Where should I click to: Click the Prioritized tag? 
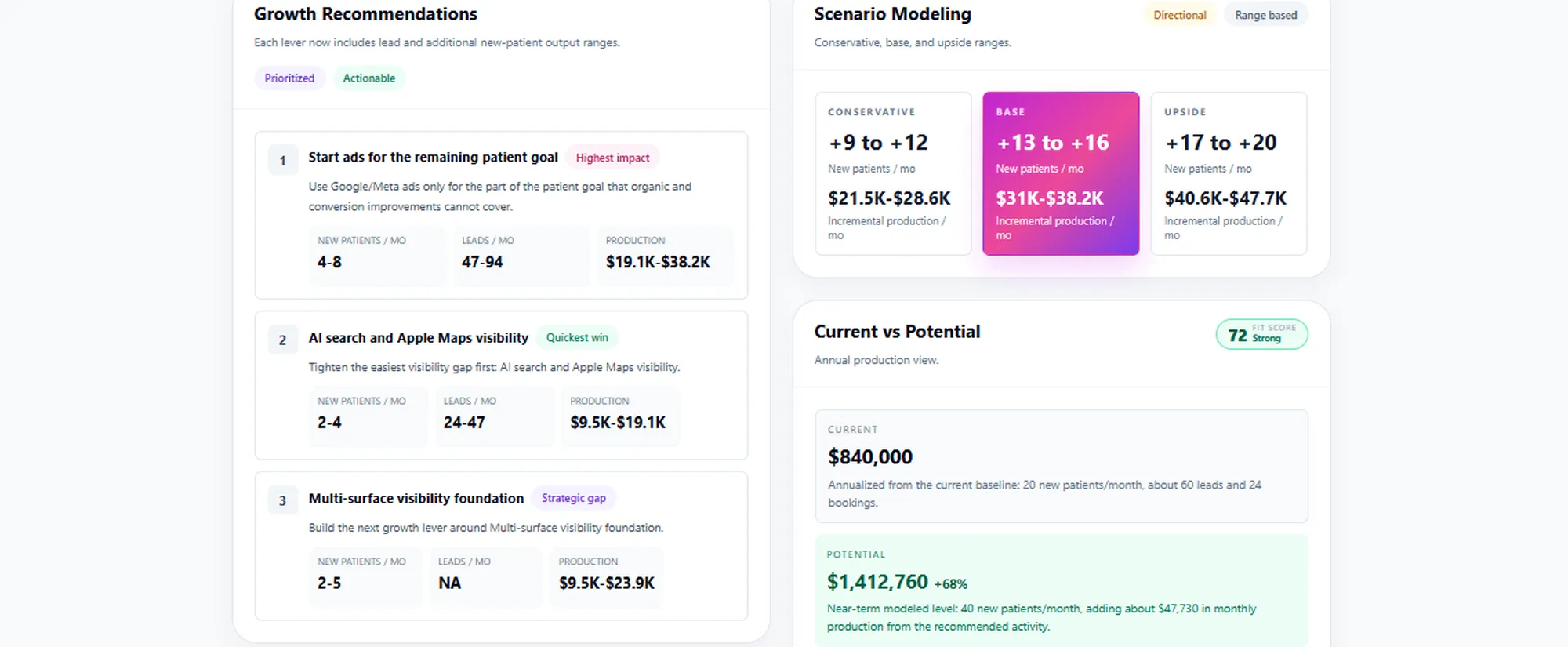click(289, 78)
